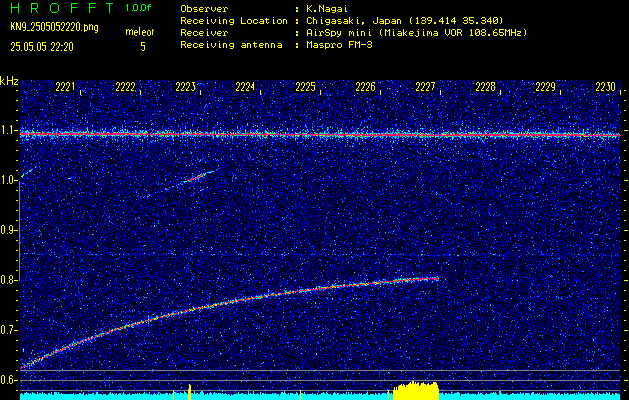
Task: Click the timestamp 25.05.05 22:20
Action: tap(42, 47)
